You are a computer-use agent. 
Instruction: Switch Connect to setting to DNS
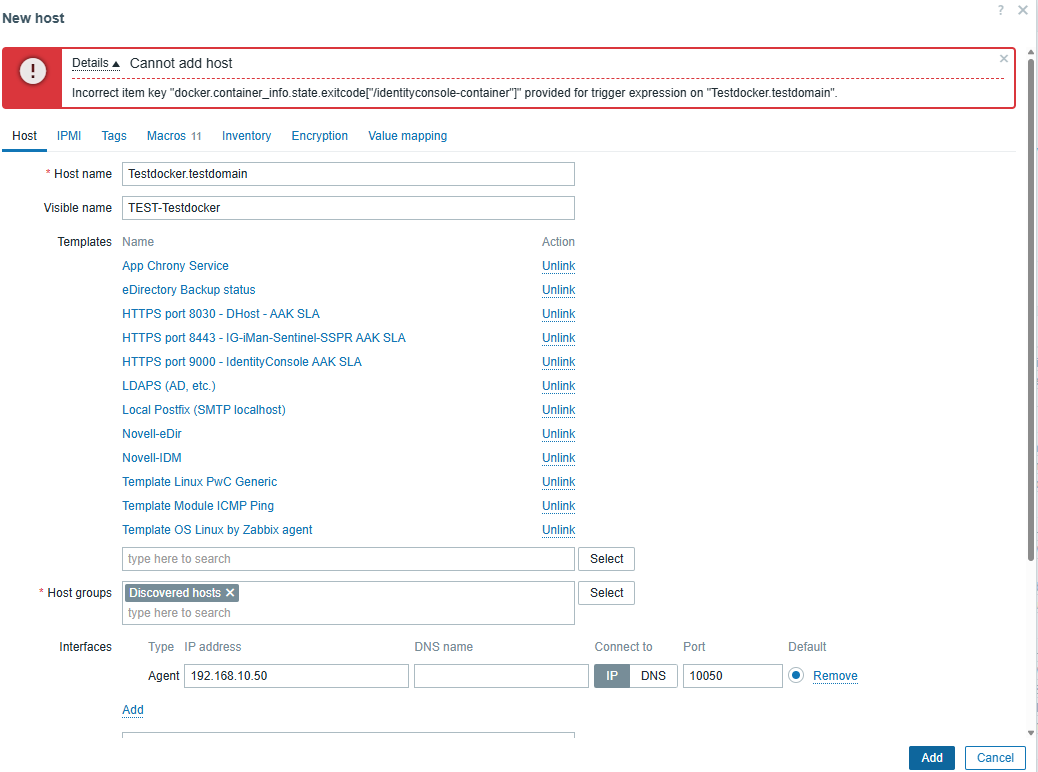pos(653,676)
